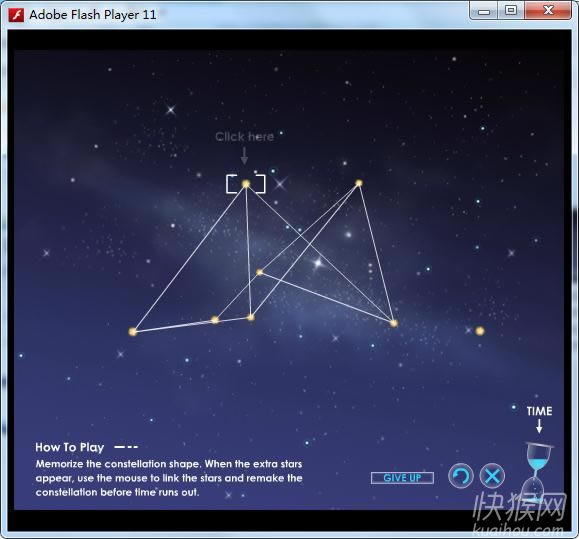
Task: Click the round blue X cancel icon
Action: pos(492,476)
